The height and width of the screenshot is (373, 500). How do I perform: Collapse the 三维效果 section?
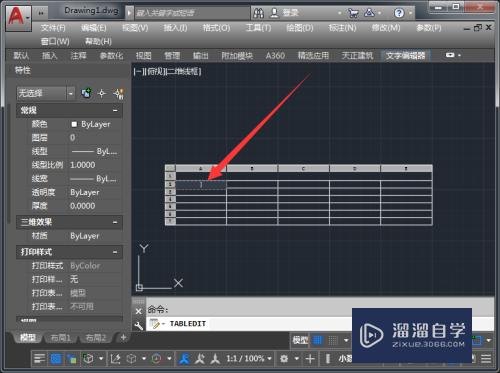(115, 222)
